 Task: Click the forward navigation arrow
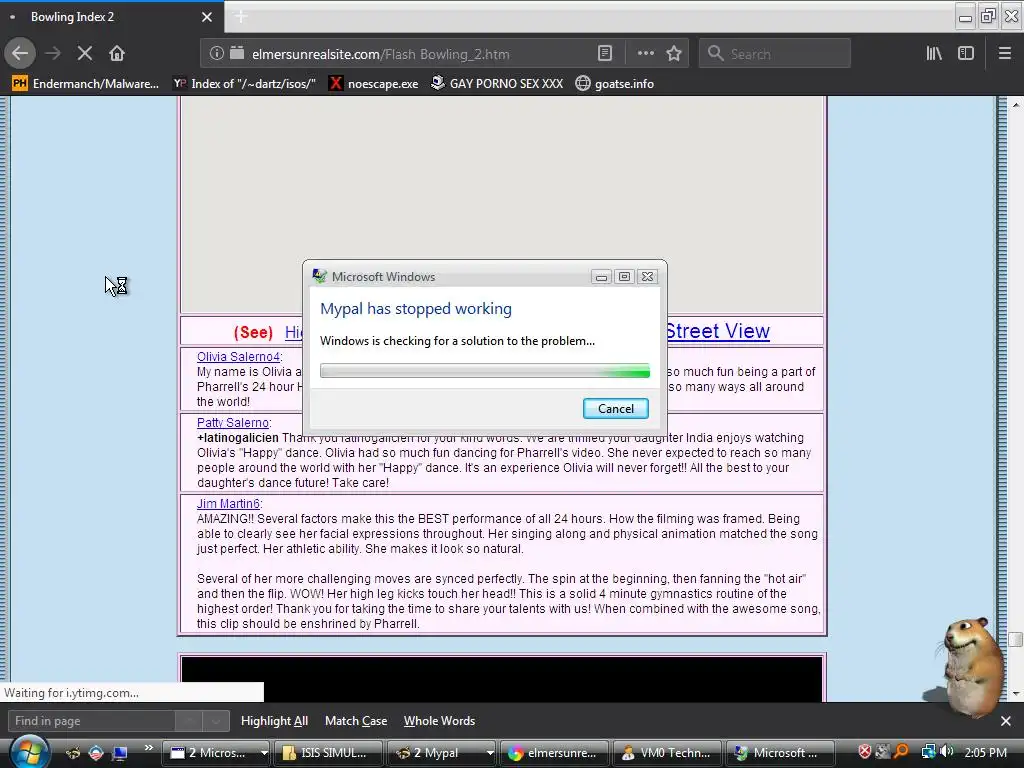(x=53, y=54)
